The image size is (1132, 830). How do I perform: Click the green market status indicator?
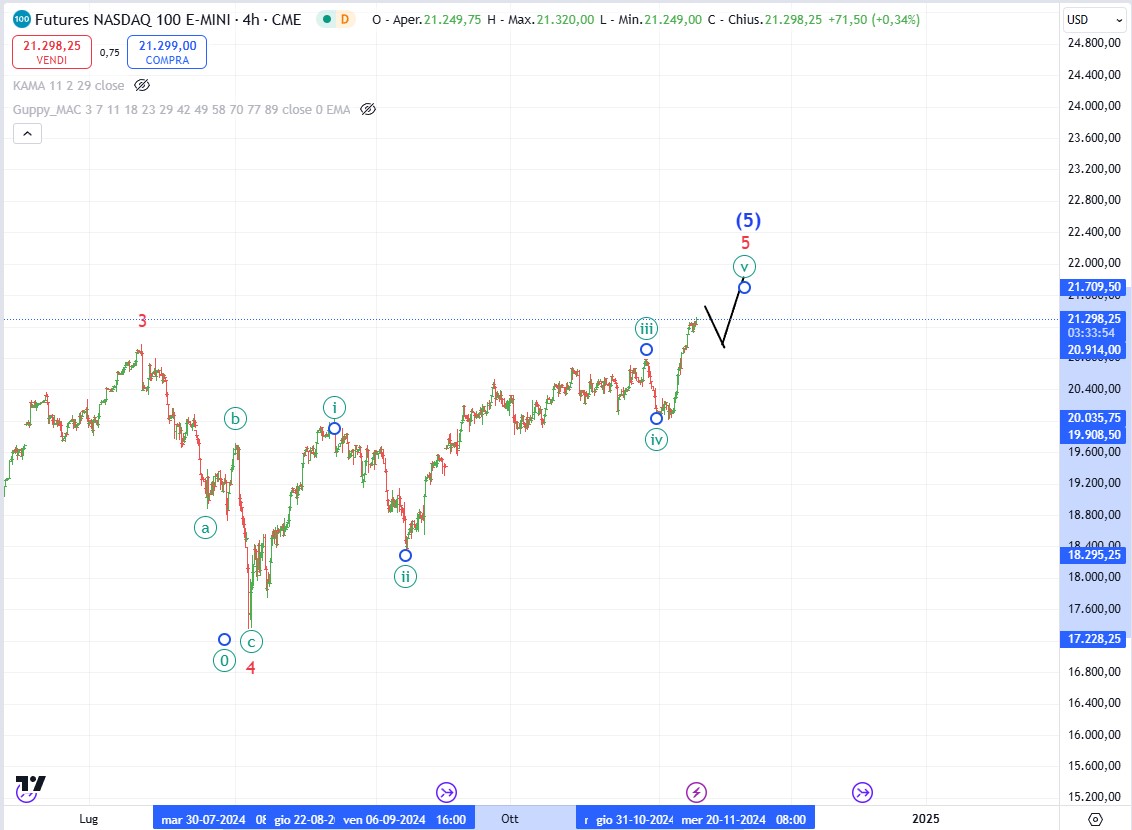327,19
